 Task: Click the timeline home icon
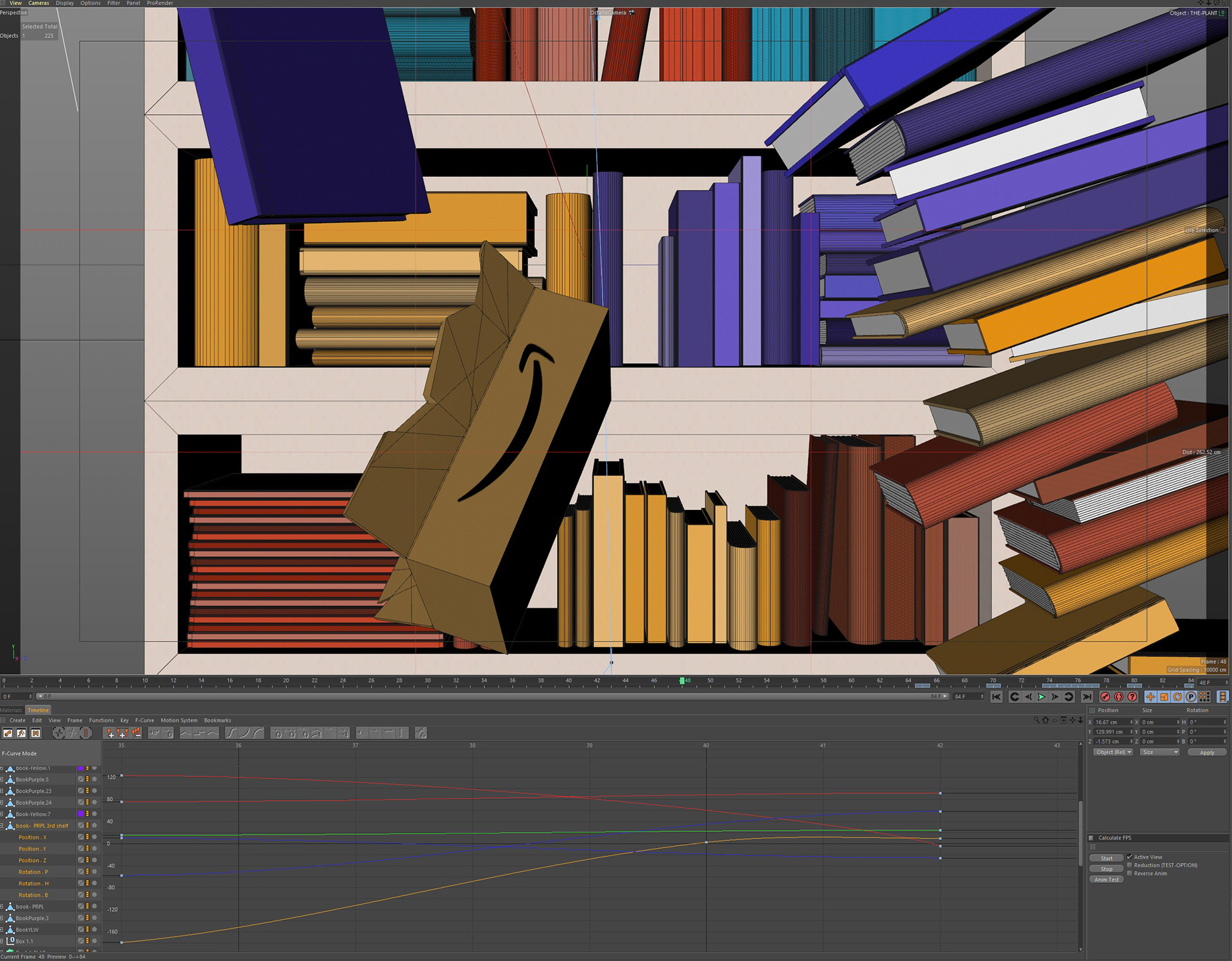(1045, 720)
